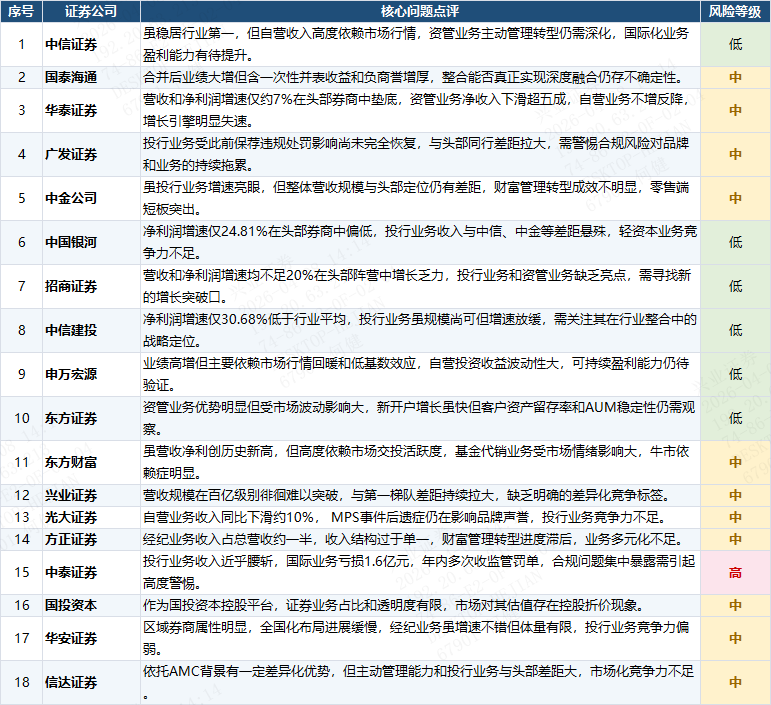Click the comment starting 作为国投资本控股平台
Image resolution: width=771 pixels, height=705 pixels.
pyautogui.click(x=420, y=605)
